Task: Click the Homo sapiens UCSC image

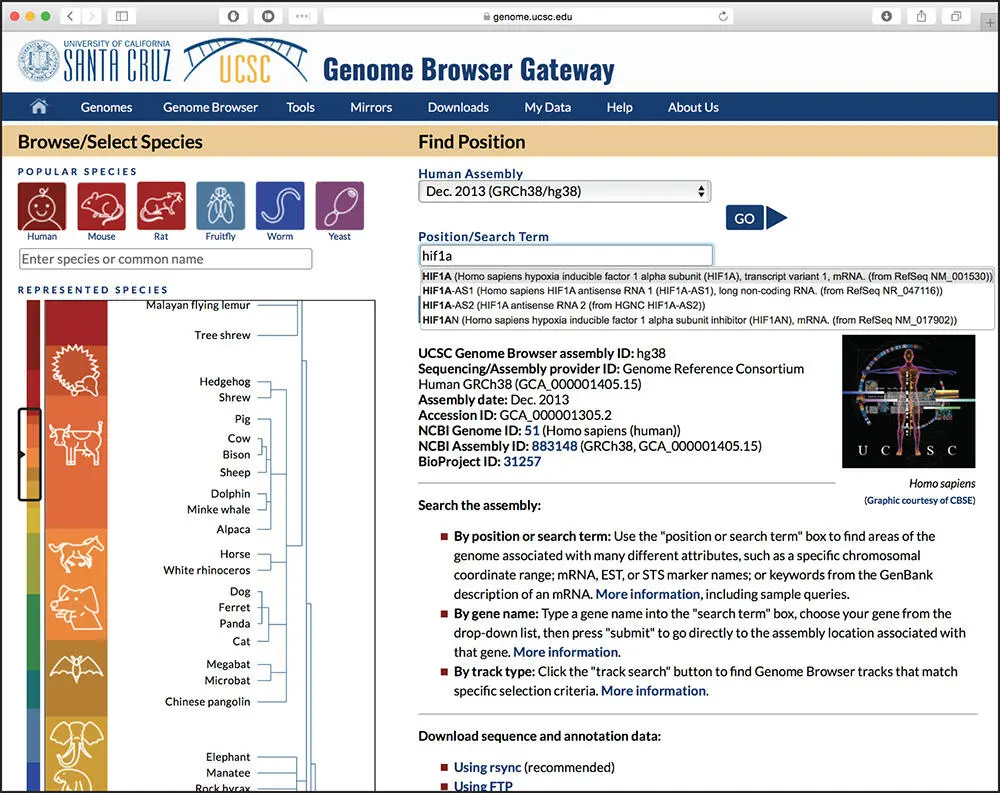Action: pyautogui.click(x=908, y=401)
